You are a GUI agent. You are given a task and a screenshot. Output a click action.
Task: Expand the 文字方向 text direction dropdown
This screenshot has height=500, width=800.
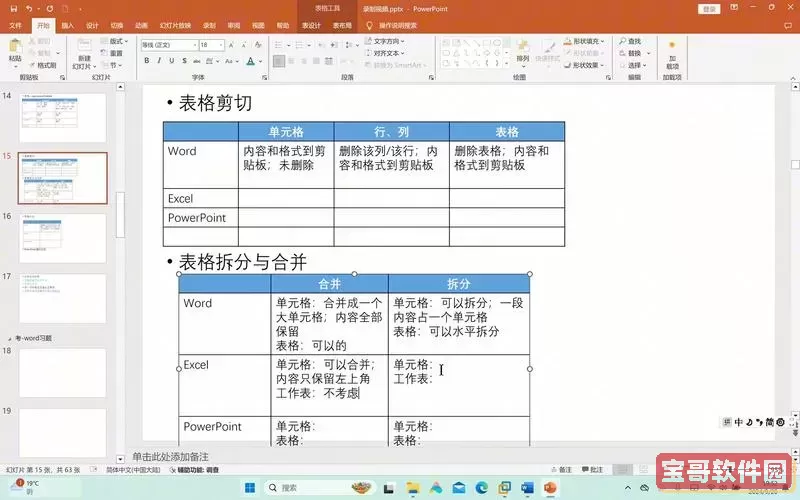pyautogui.click(x=385, y=41)
